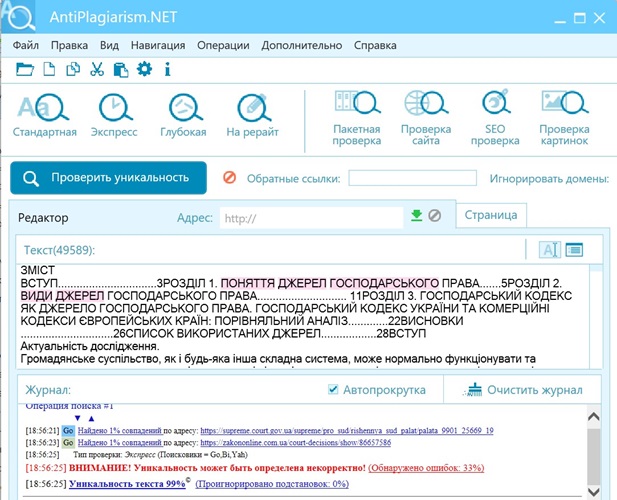The height and width of the screenshot is (500, 617).
Task: Click the green download page icon
Action: point(416,216)
